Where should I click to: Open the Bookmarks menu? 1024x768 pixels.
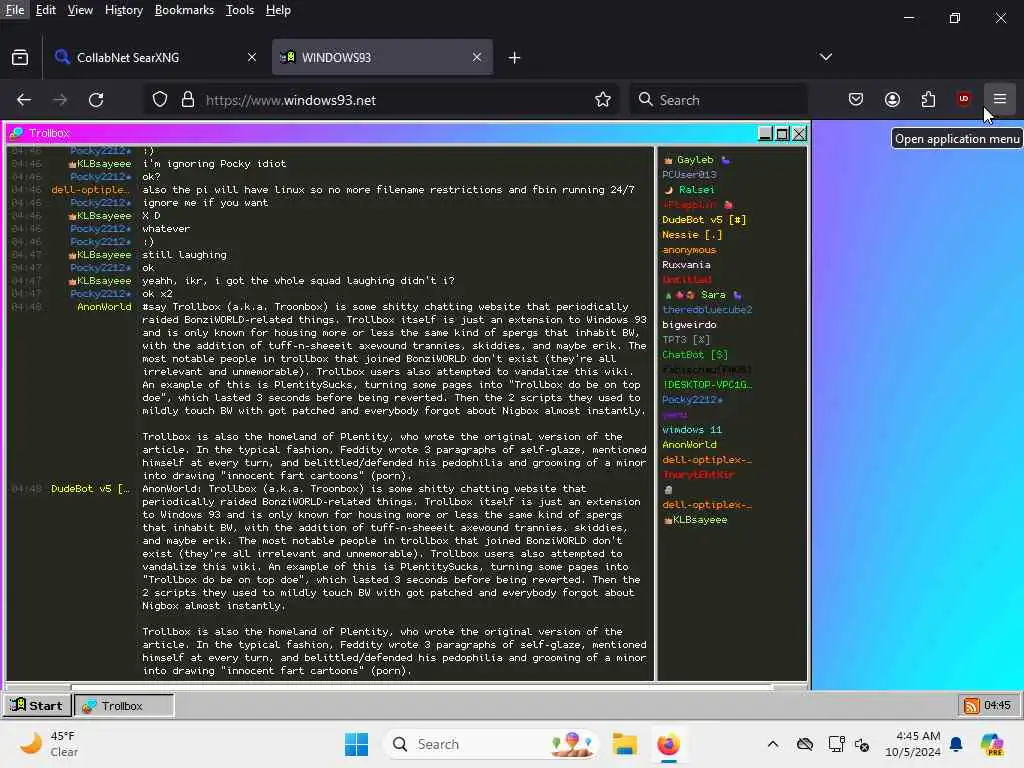(184, 10)
